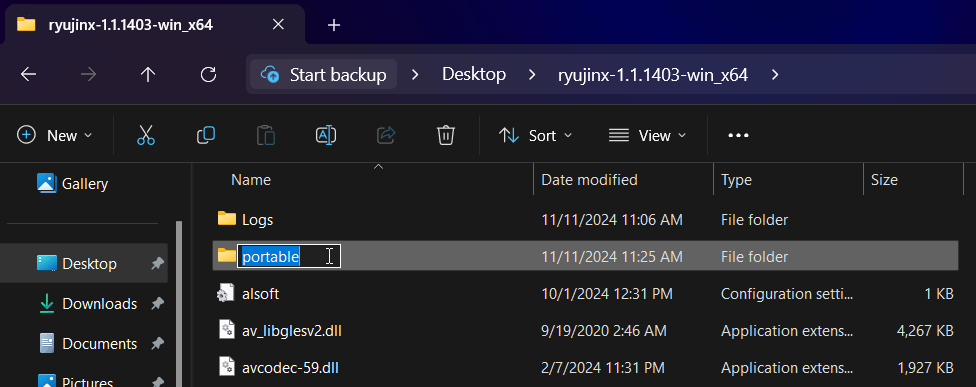
Task: Go up one folder level
Action: (148, 75)
